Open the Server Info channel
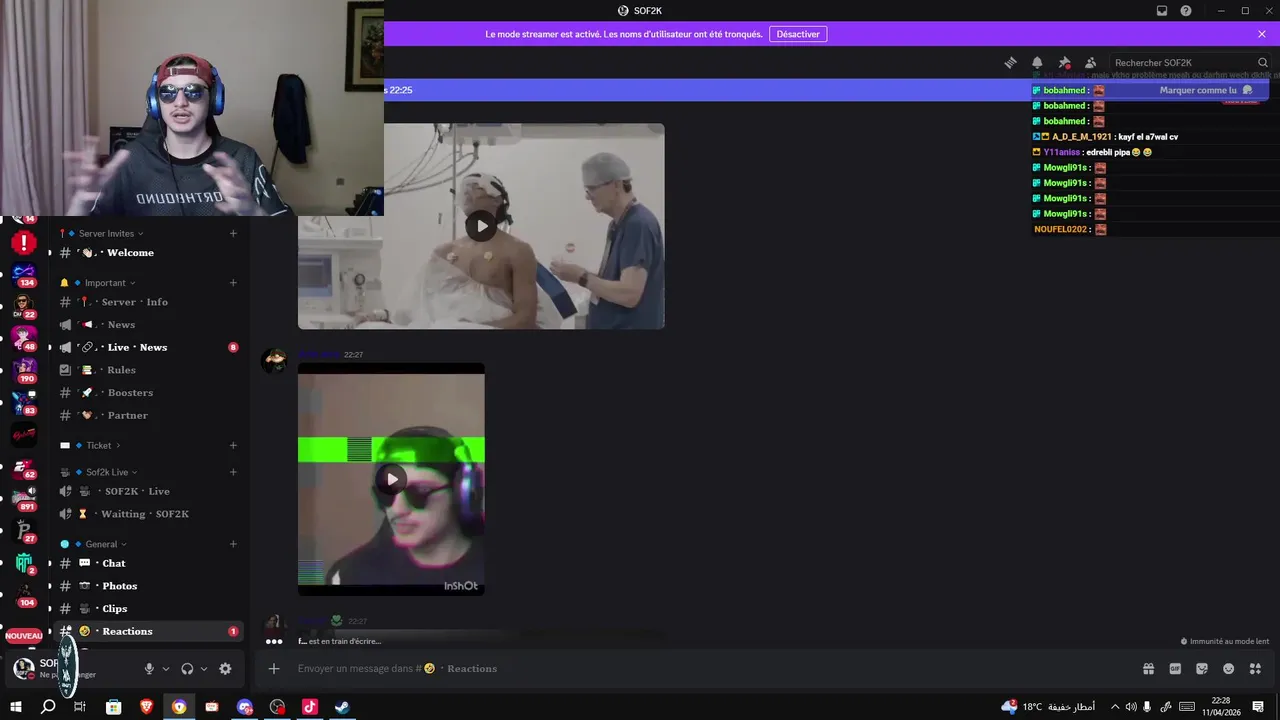1280x720 pixels. pos(148,302)
